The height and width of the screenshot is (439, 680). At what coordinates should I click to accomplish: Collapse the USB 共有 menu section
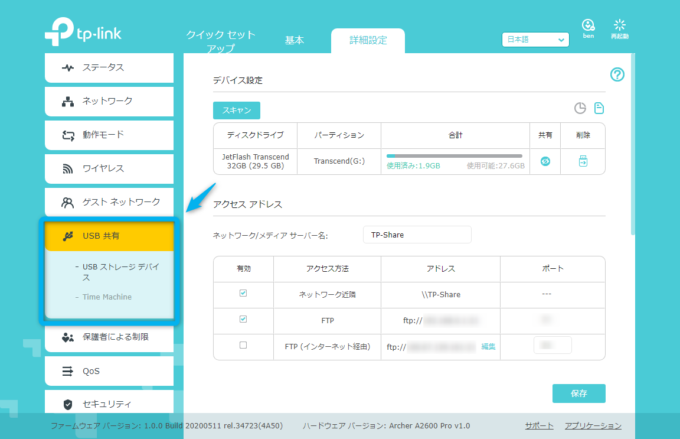click(109, 236)
